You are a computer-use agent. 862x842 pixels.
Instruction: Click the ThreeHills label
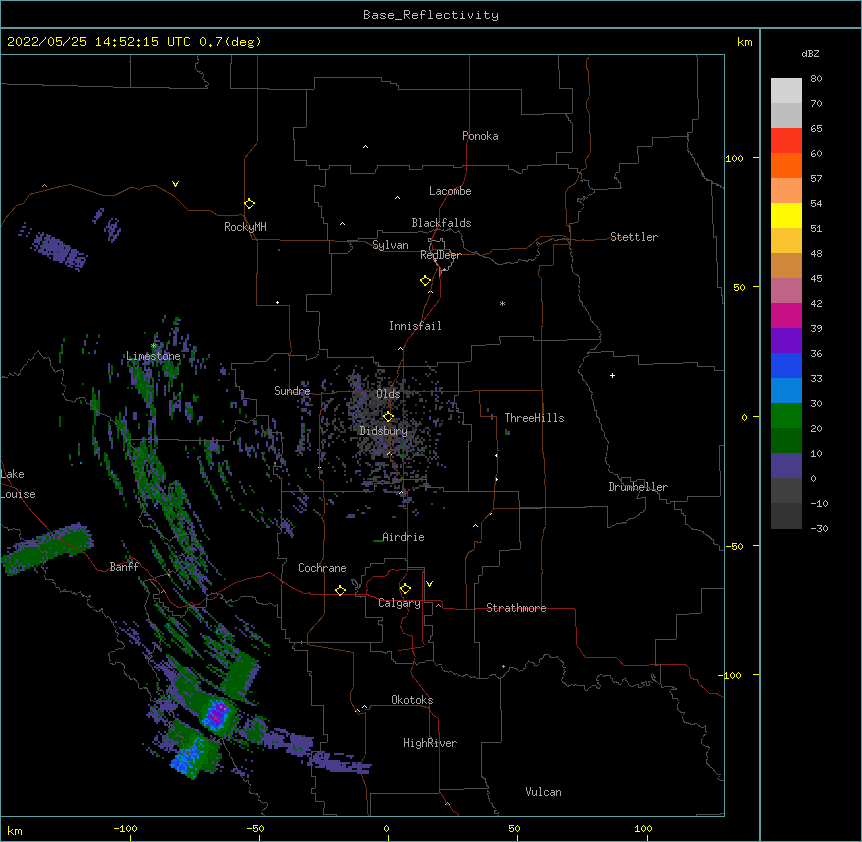pos(534,418)
